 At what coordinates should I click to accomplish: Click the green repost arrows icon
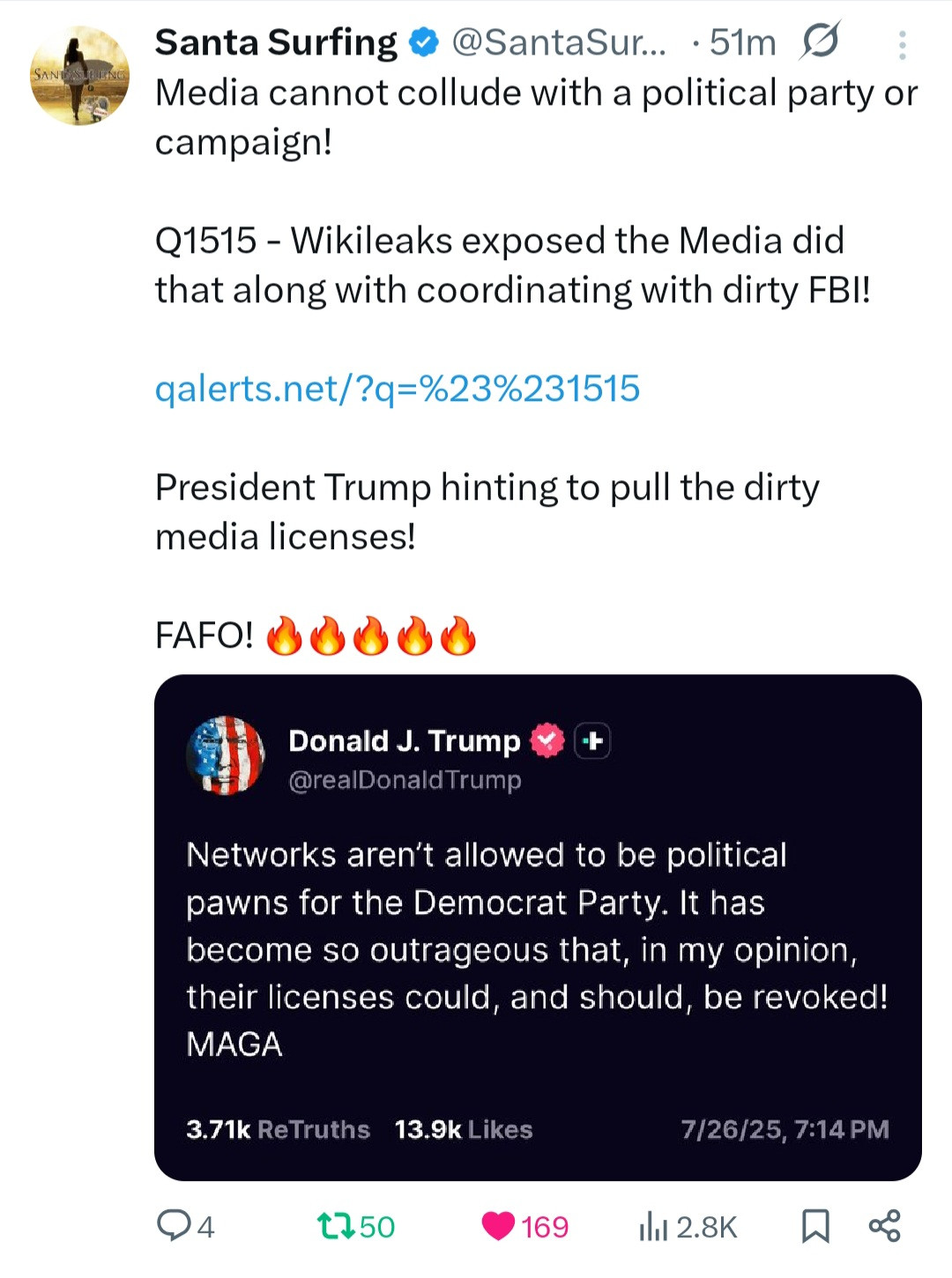pos(336,1226)
